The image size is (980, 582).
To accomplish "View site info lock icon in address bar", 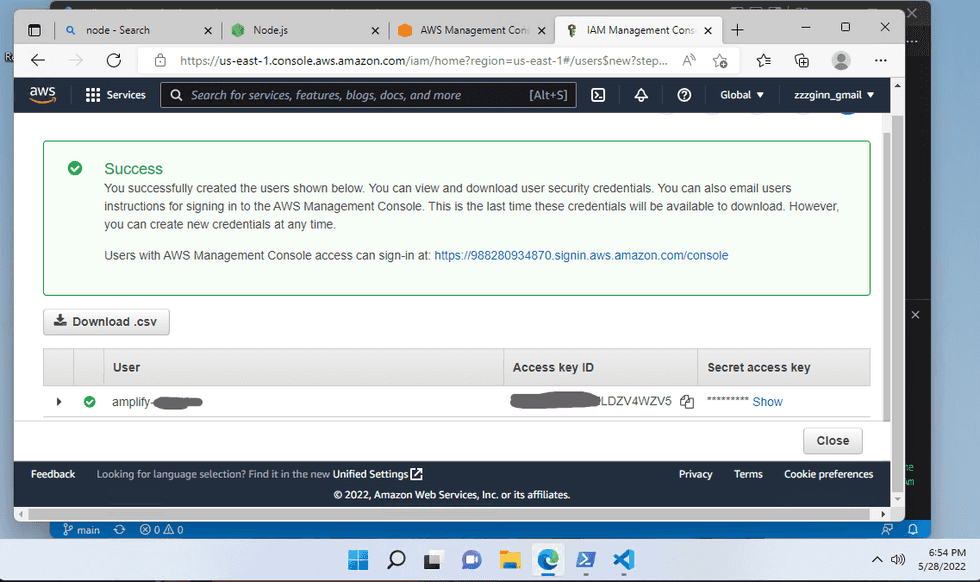I will (x=161, y=61).
